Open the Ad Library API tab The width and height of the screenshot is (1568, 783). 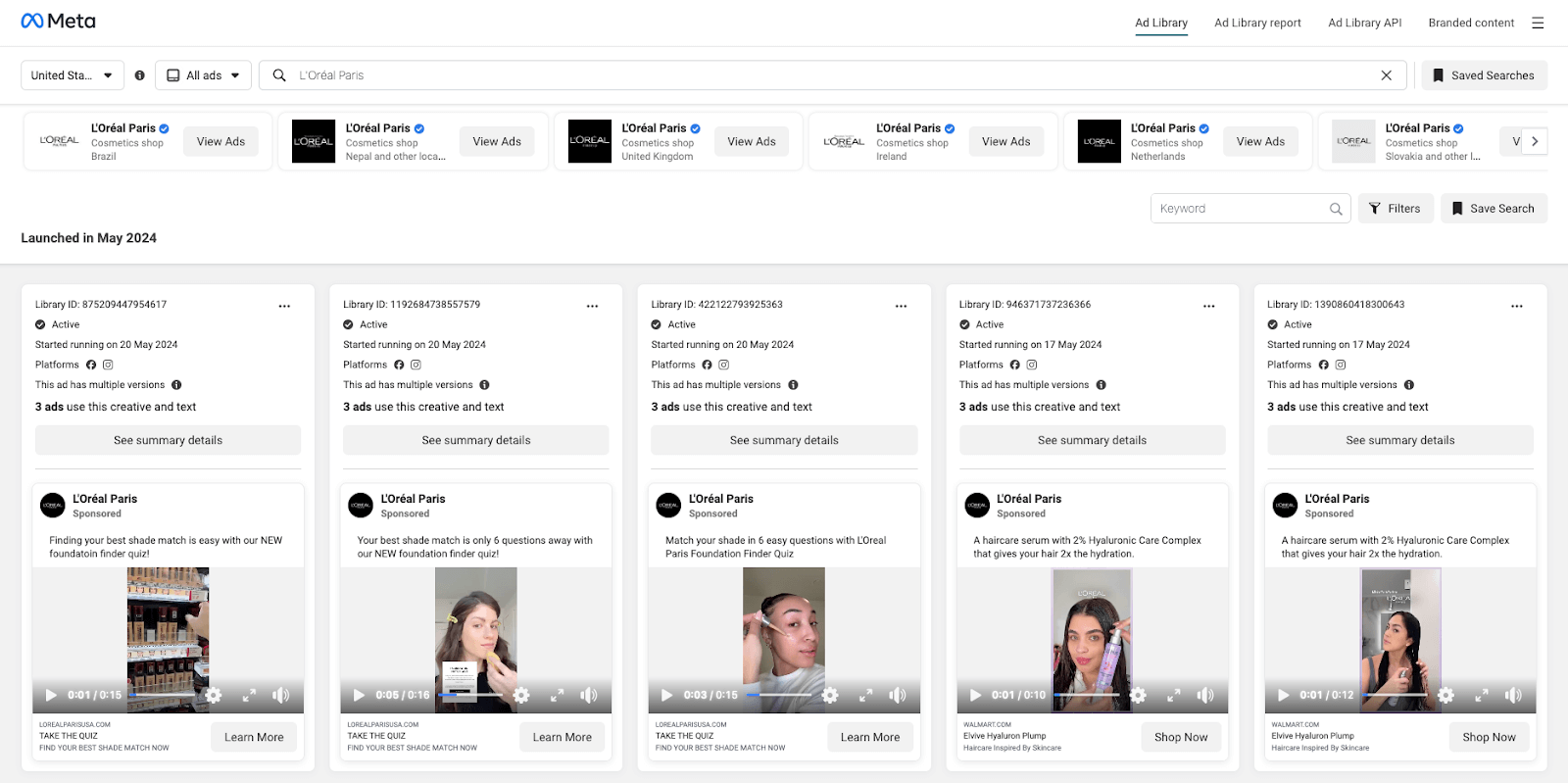[1364, 23]
